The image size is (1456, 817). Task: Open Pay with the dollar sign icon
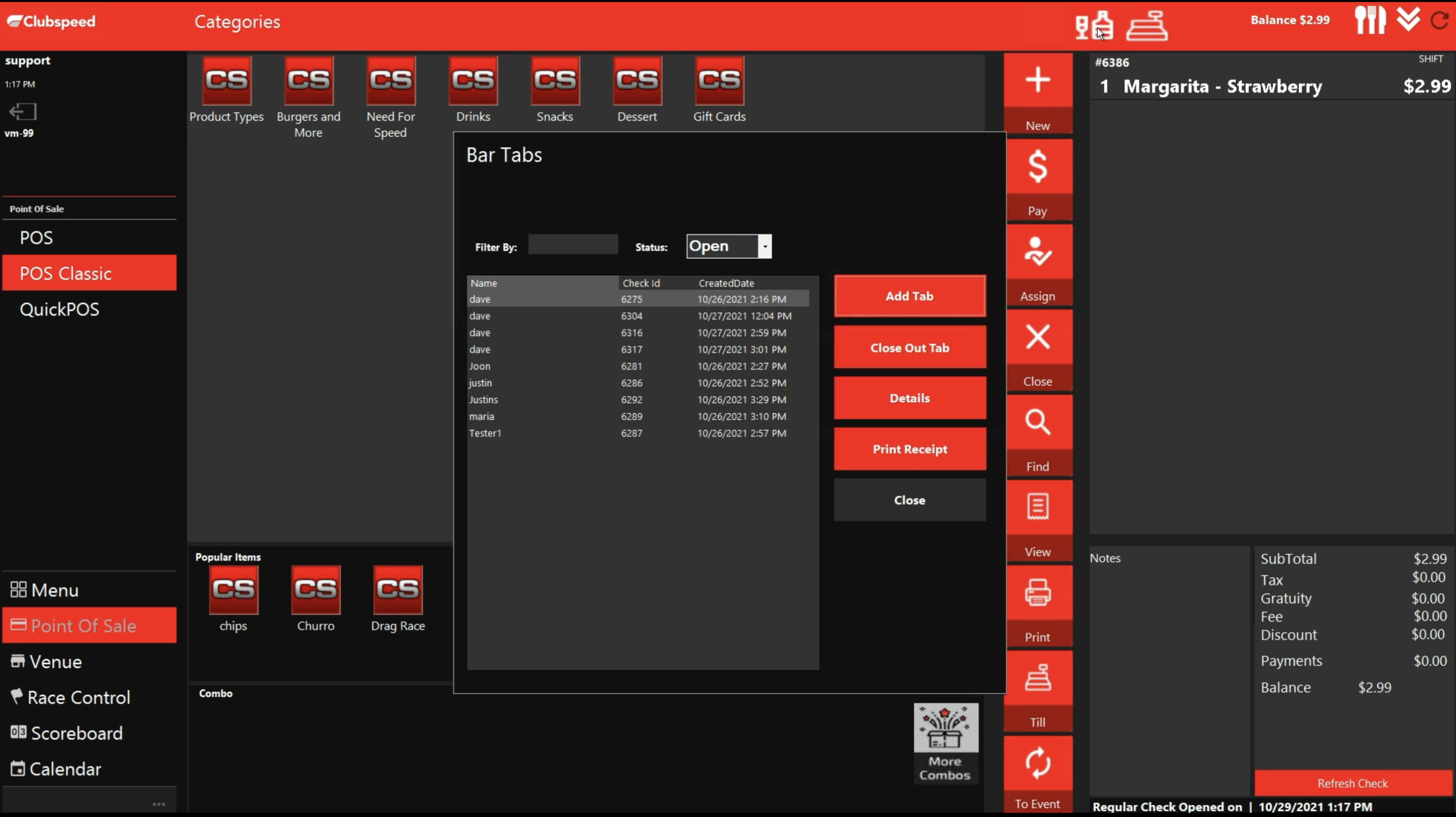click(x=1038, y=166)
